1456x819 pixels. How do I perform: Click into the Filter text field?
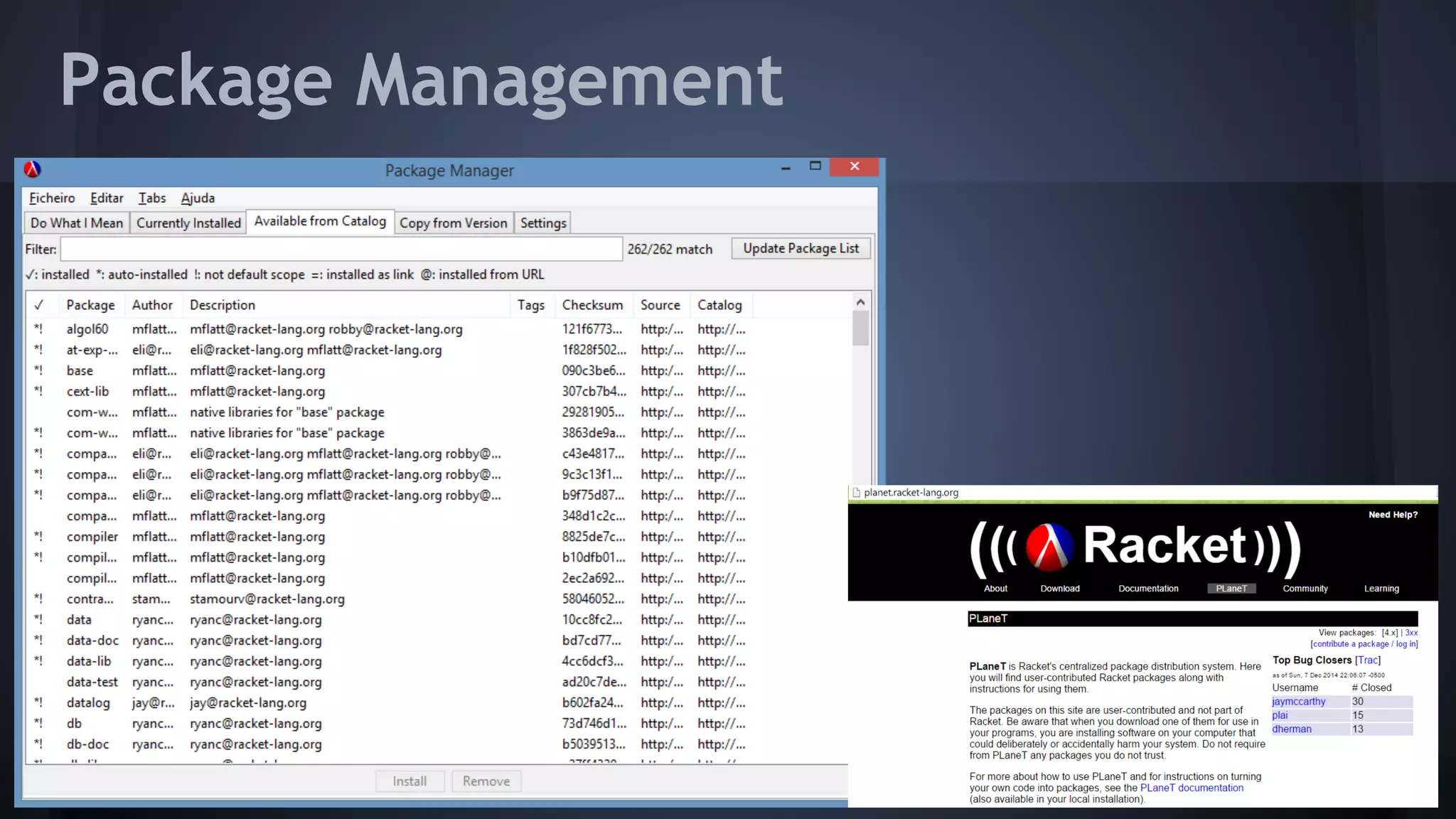point(341,249)
